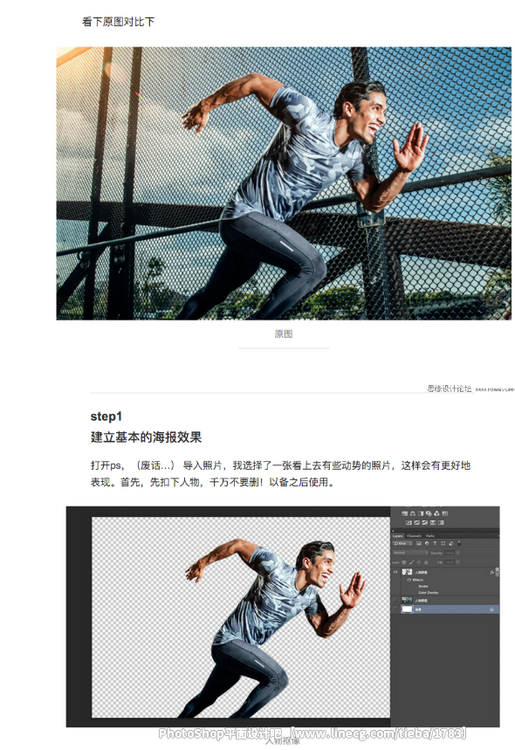Switch to the Layers tab

(x=398, y=536)
